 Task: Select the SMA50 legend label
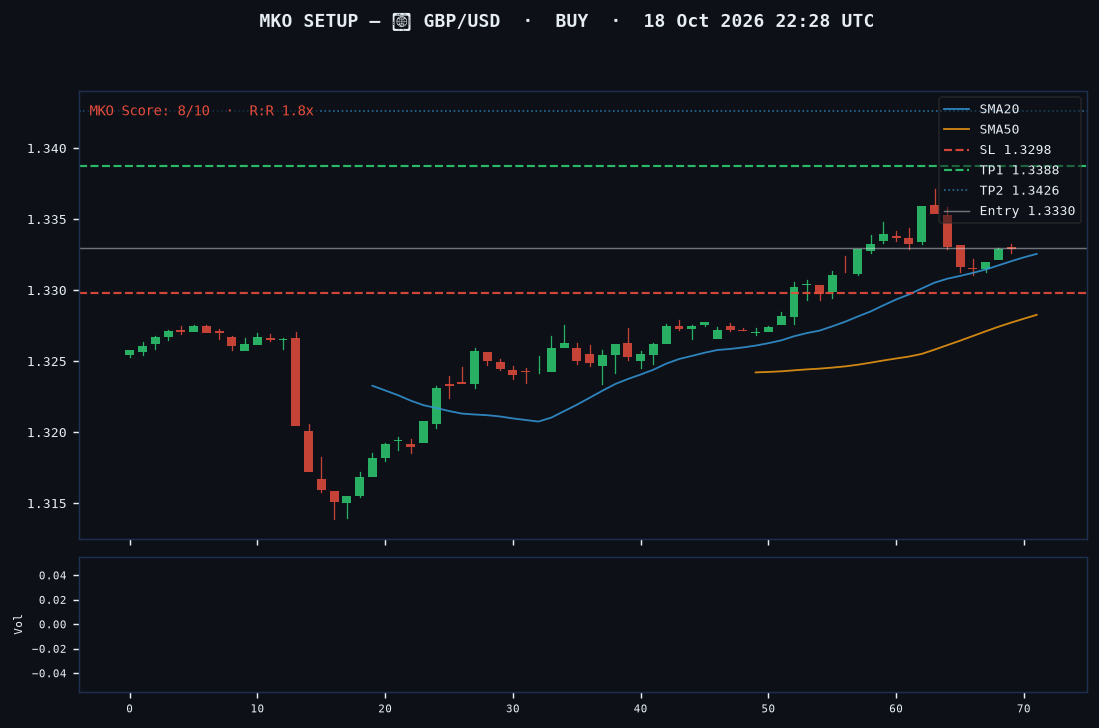pos(999,130)
